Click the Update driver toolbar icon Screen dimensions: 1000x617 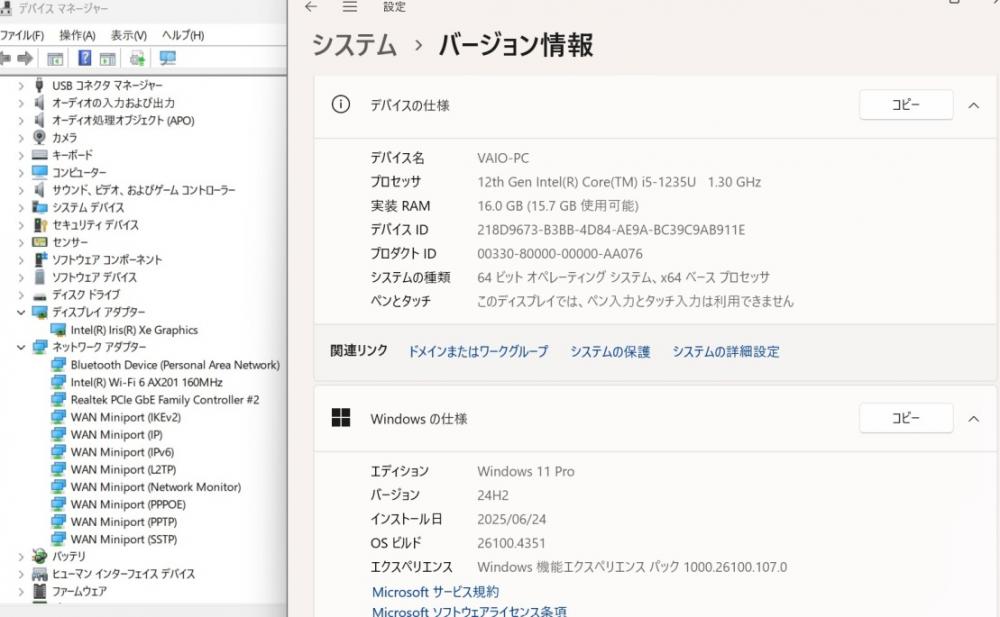[137, 59]
